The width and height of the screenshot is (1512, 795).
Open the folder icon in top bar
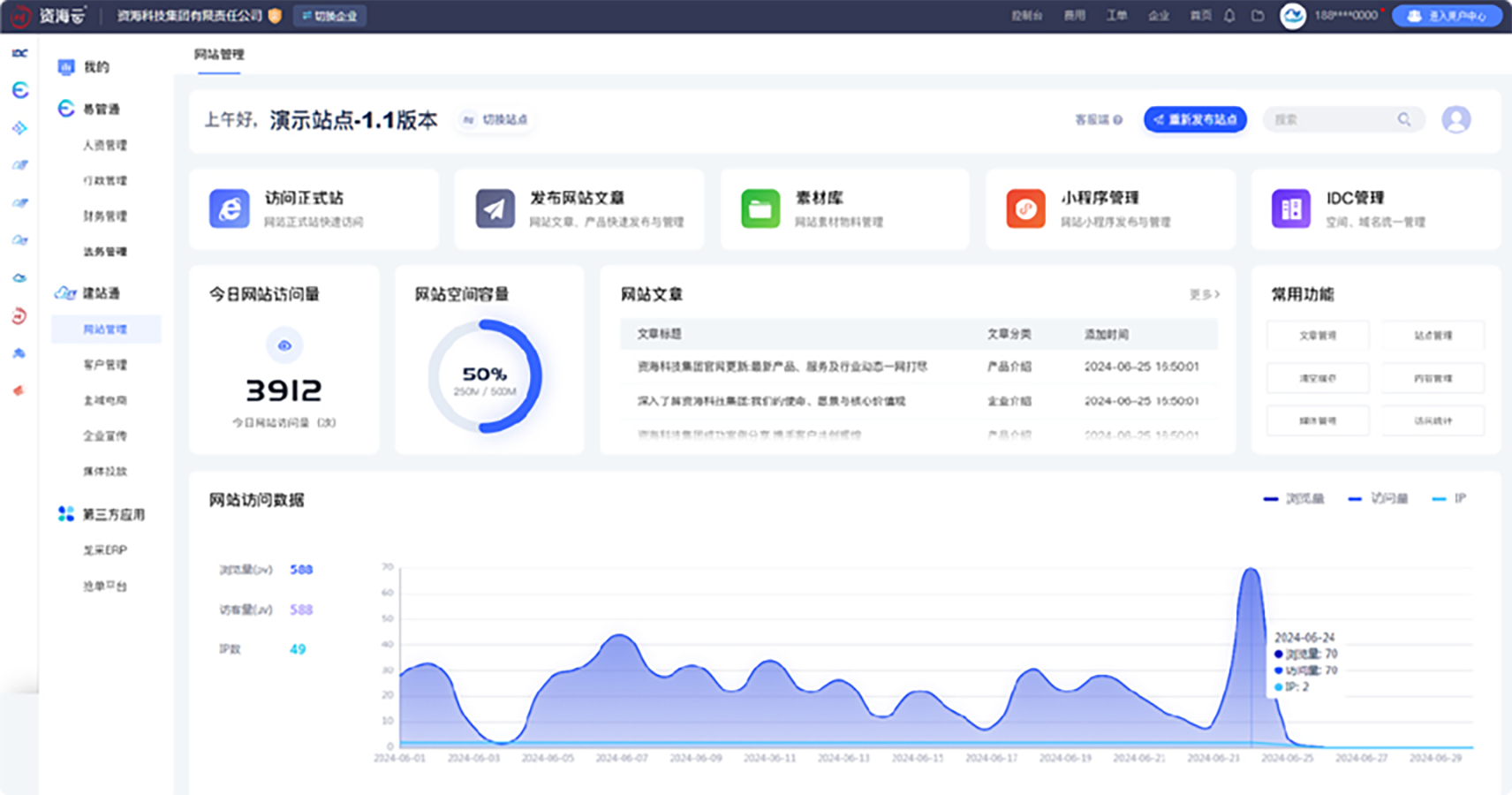tap(1258, 16)
